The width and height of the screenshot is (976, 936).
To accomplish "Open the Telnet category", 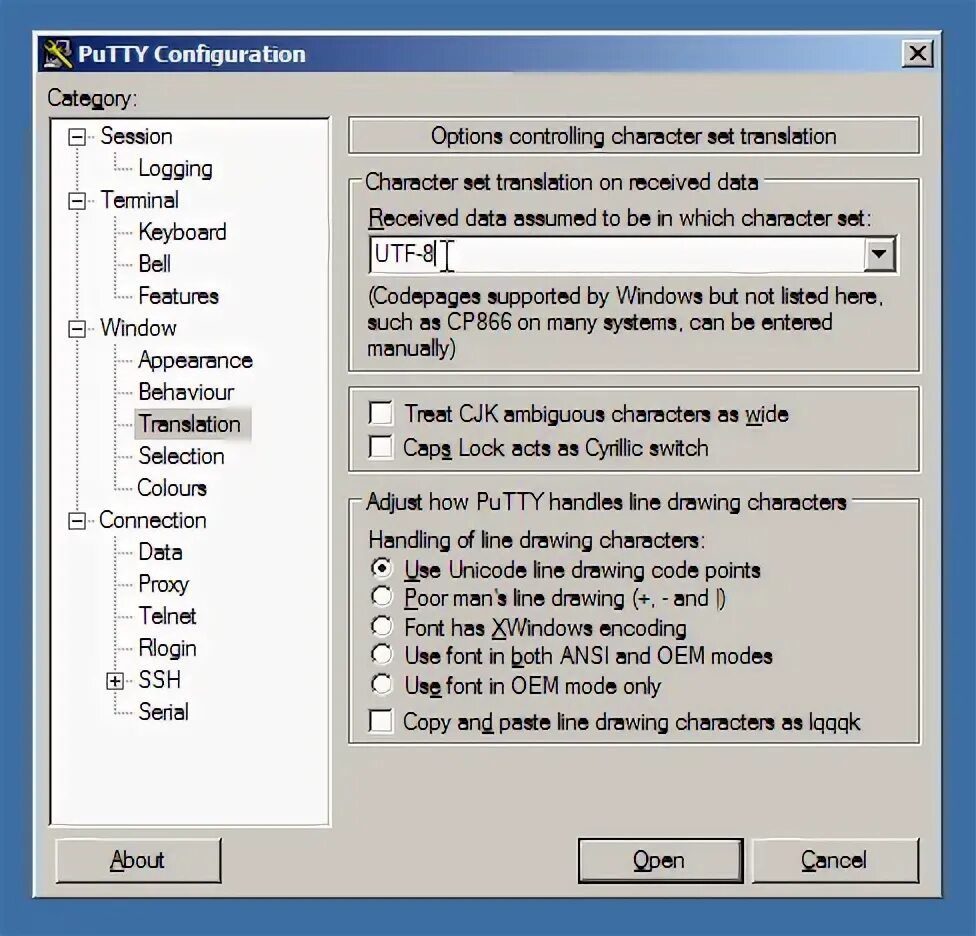I will (x=167, y=616).
